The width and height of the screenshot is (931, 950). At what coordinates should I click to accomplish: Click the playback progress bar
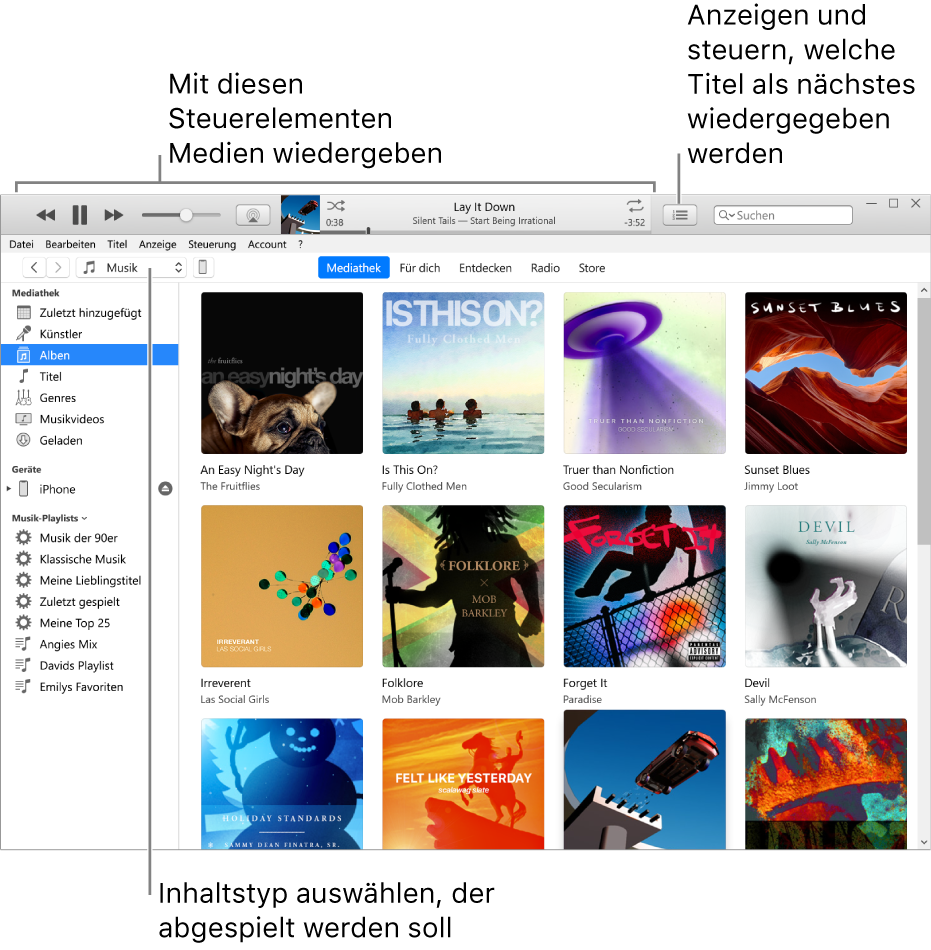(485, 231)
